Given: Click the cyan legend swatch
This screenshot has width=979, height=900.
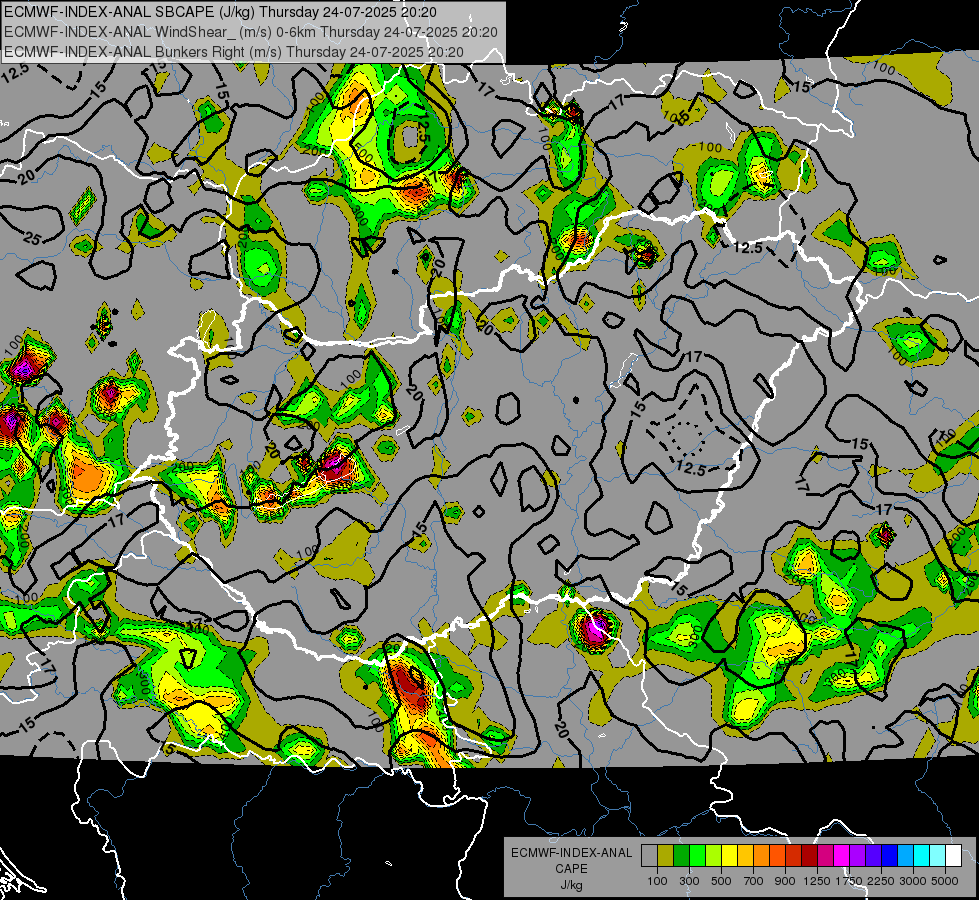Looking at the screenshot, I should tap(922, 856).
